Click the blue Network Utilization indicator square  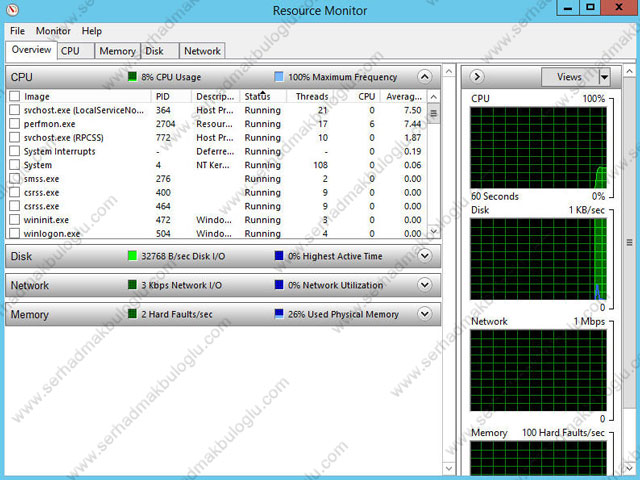279,285
